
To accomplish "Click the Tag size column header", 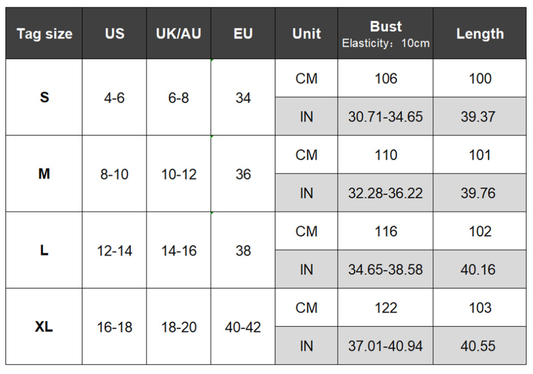I will (44, 33).
